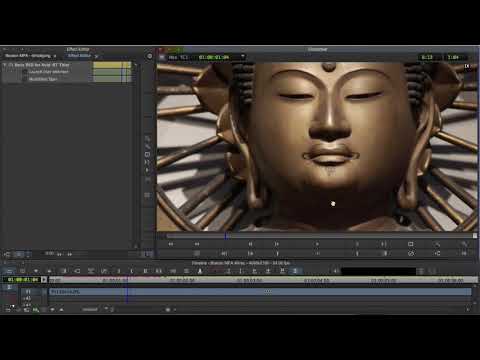
Task: Click the last button in the Composer upper button row
Action: [x=464, y=244]
